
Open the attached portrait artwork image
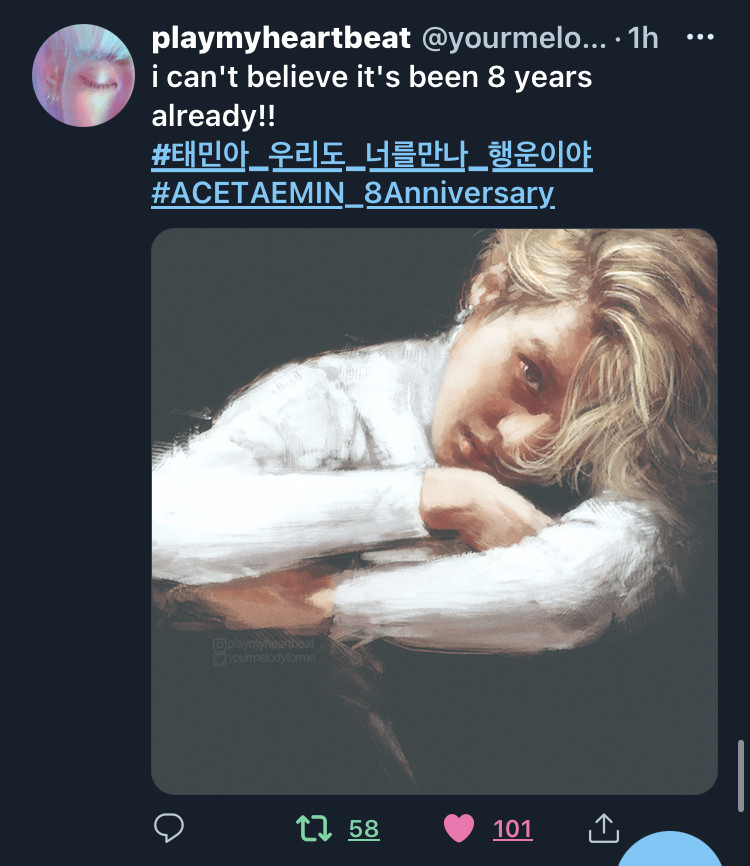[434, 511]
